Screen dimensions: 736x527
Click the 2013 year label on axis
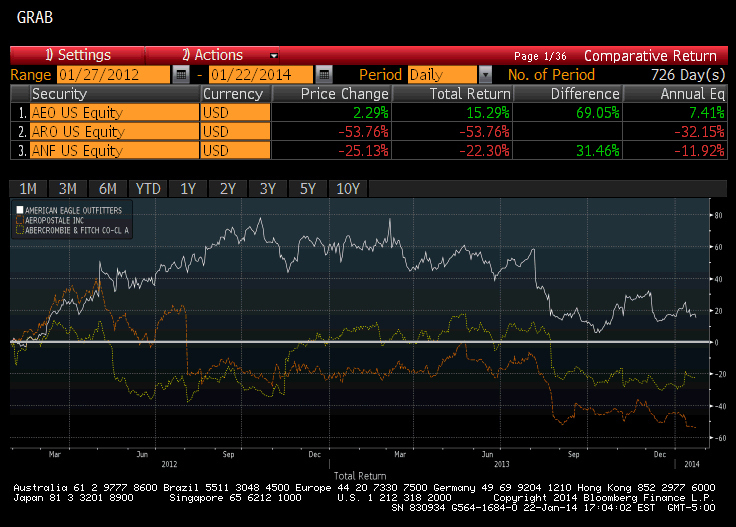pos(502,464)
